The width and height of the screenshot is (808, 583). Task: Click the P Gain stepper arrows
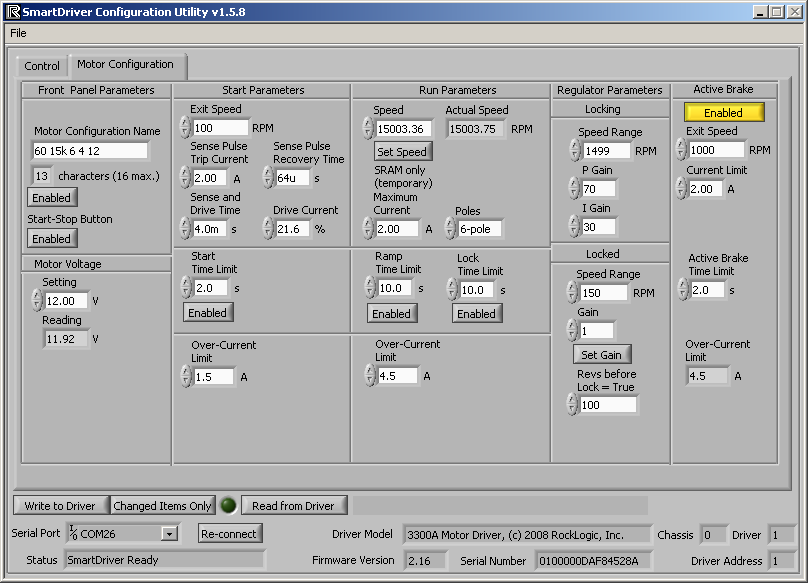pyautogui.click(x=574, y=189)
